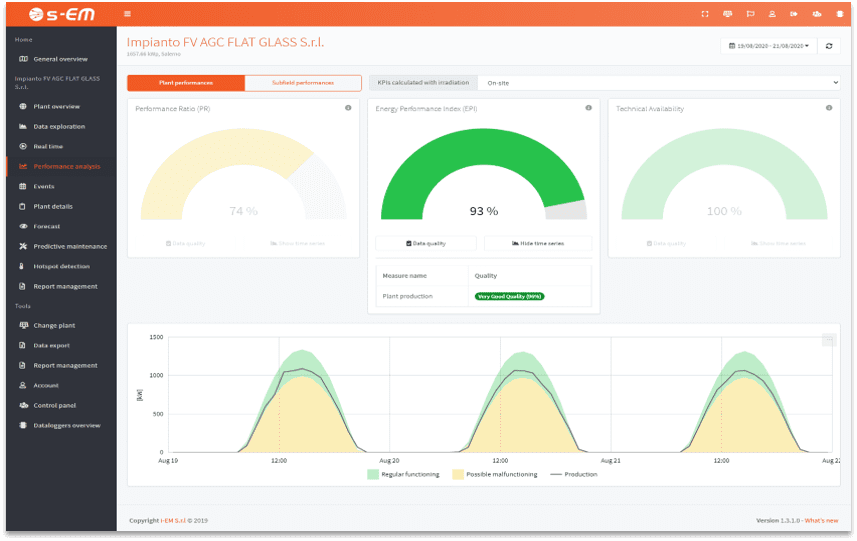Click Hide time series button under EPI

(538, 243)
